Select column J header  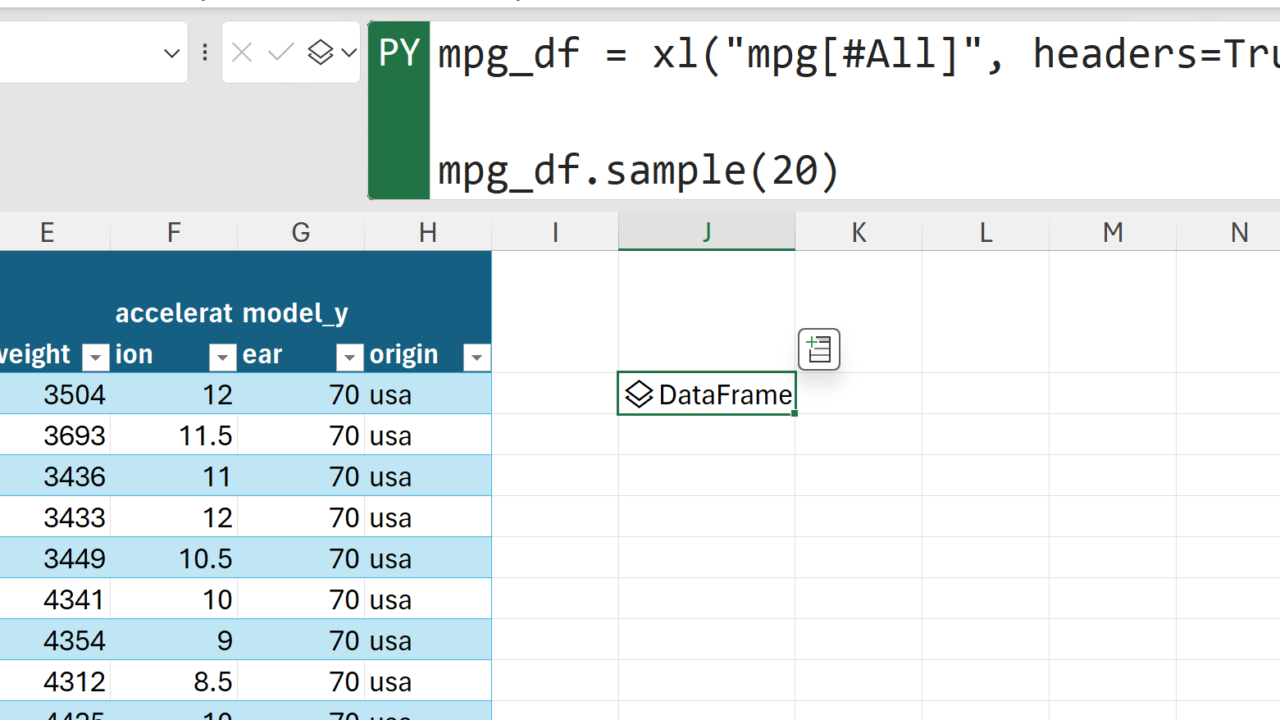pos(707,232)
